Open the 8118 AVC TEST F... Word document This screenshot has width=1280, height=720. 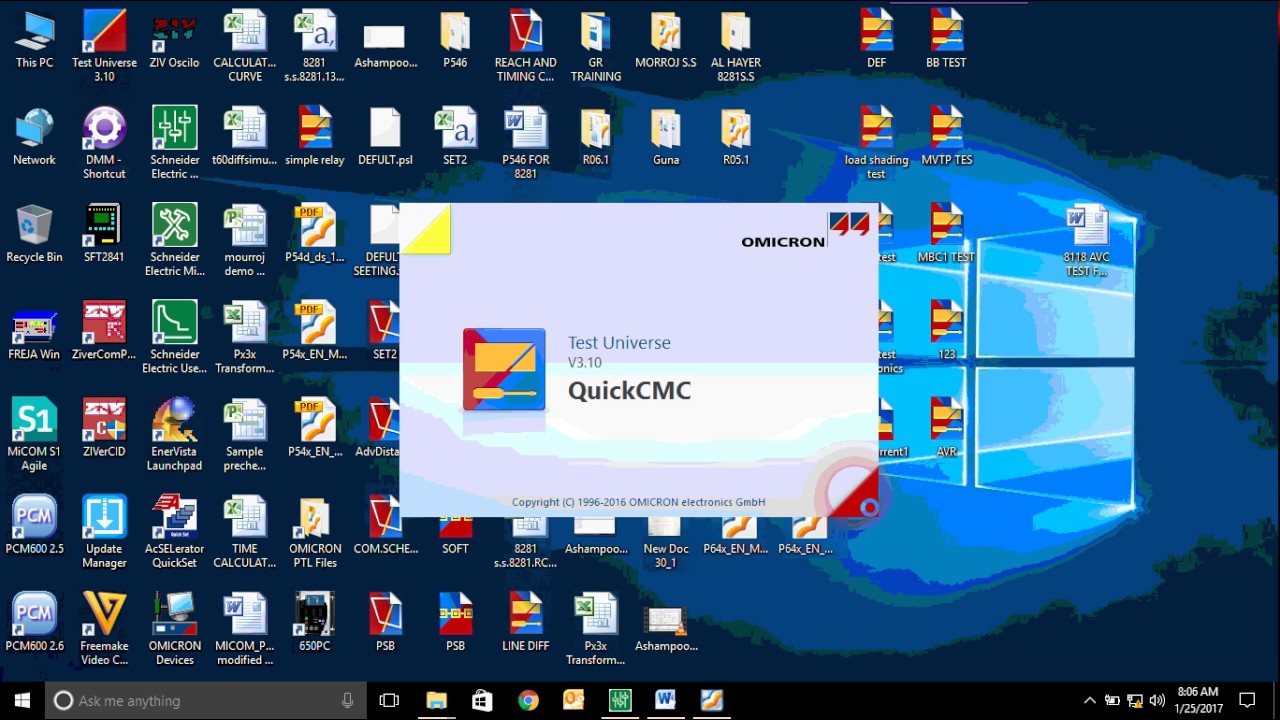pos(1086,240)
